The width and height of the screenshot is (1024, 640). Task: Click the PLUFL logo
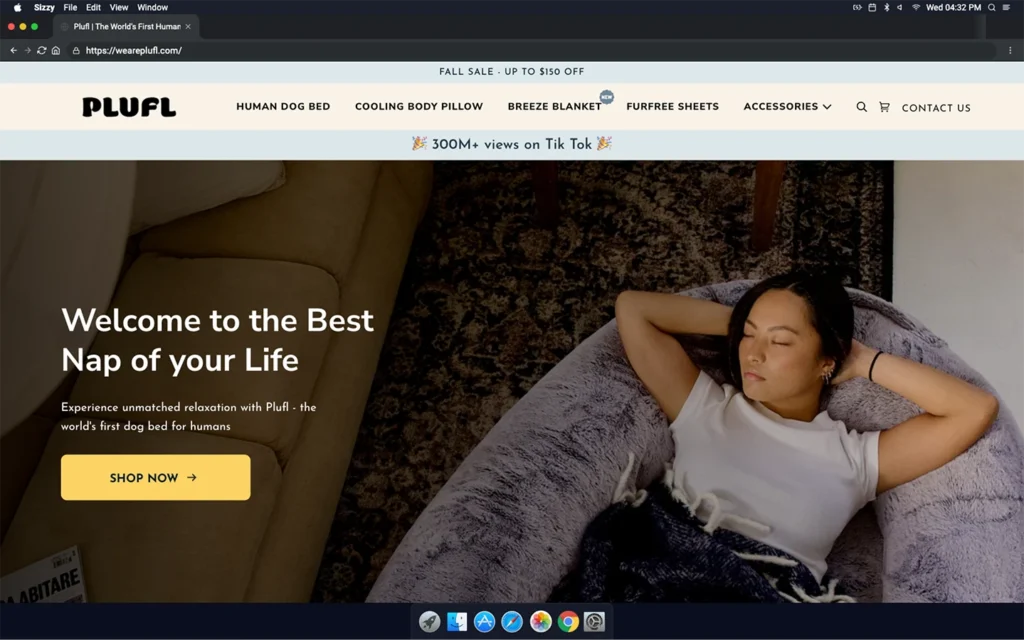pyautogui.click(x=129, y=107)
